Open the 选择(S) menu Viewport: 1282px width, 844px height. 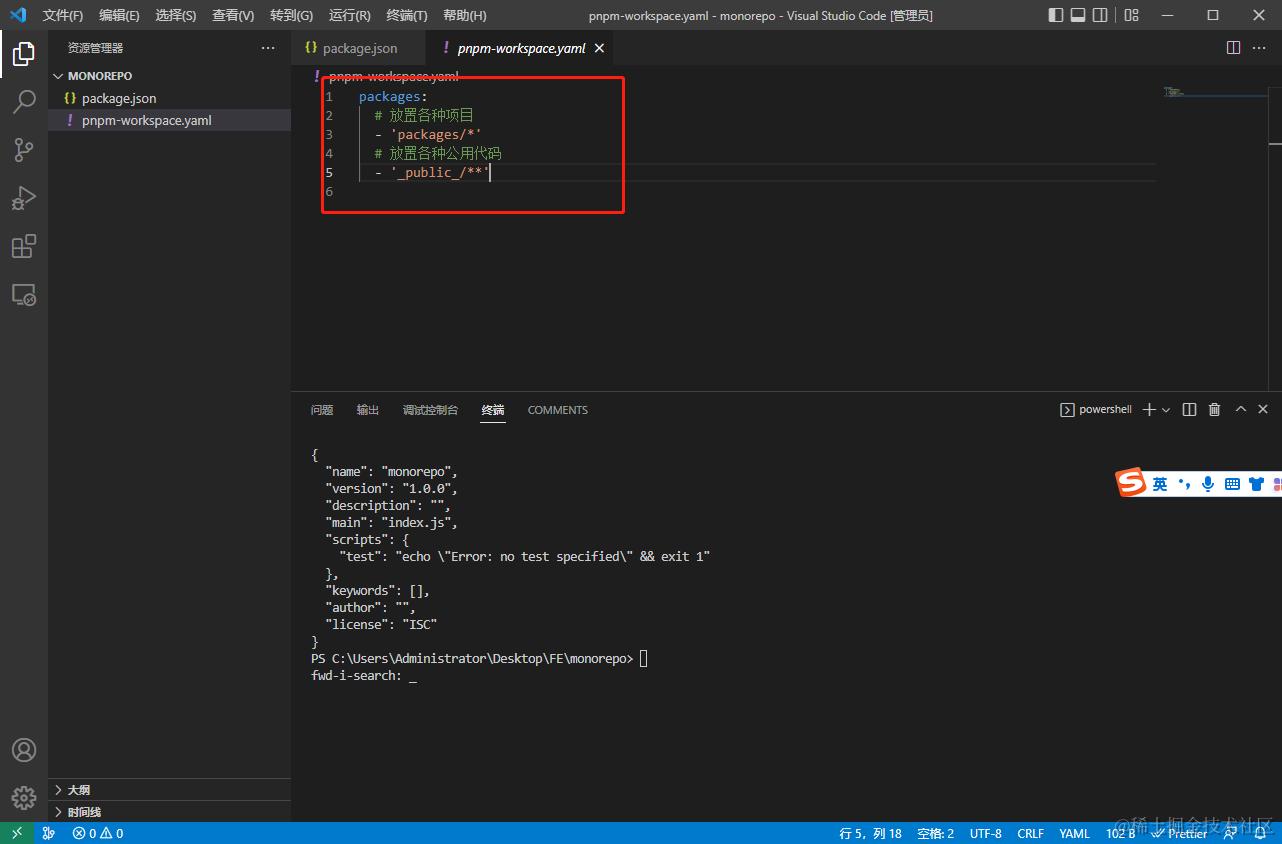click(x=176, y=15)
